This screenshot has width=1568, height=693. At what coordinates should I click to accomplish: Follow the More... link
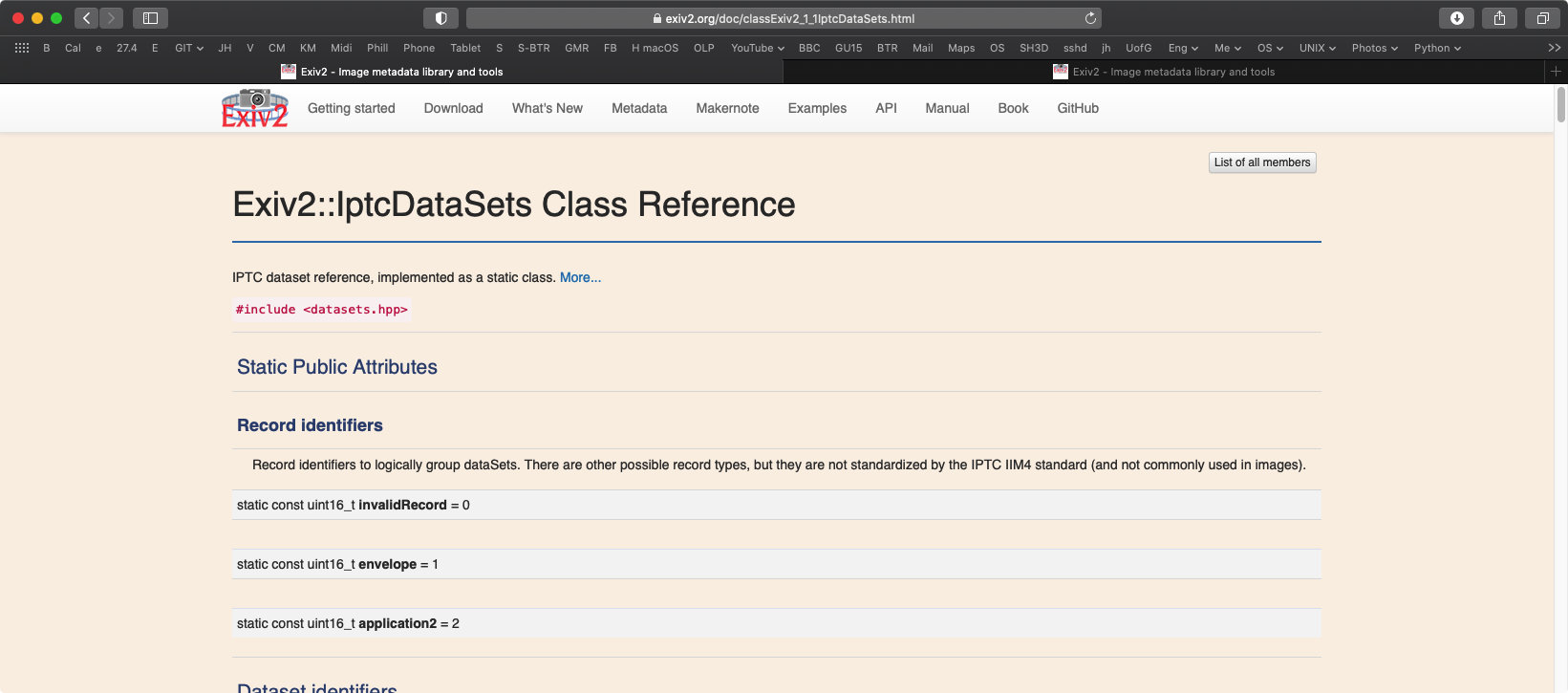pos(580,277)
